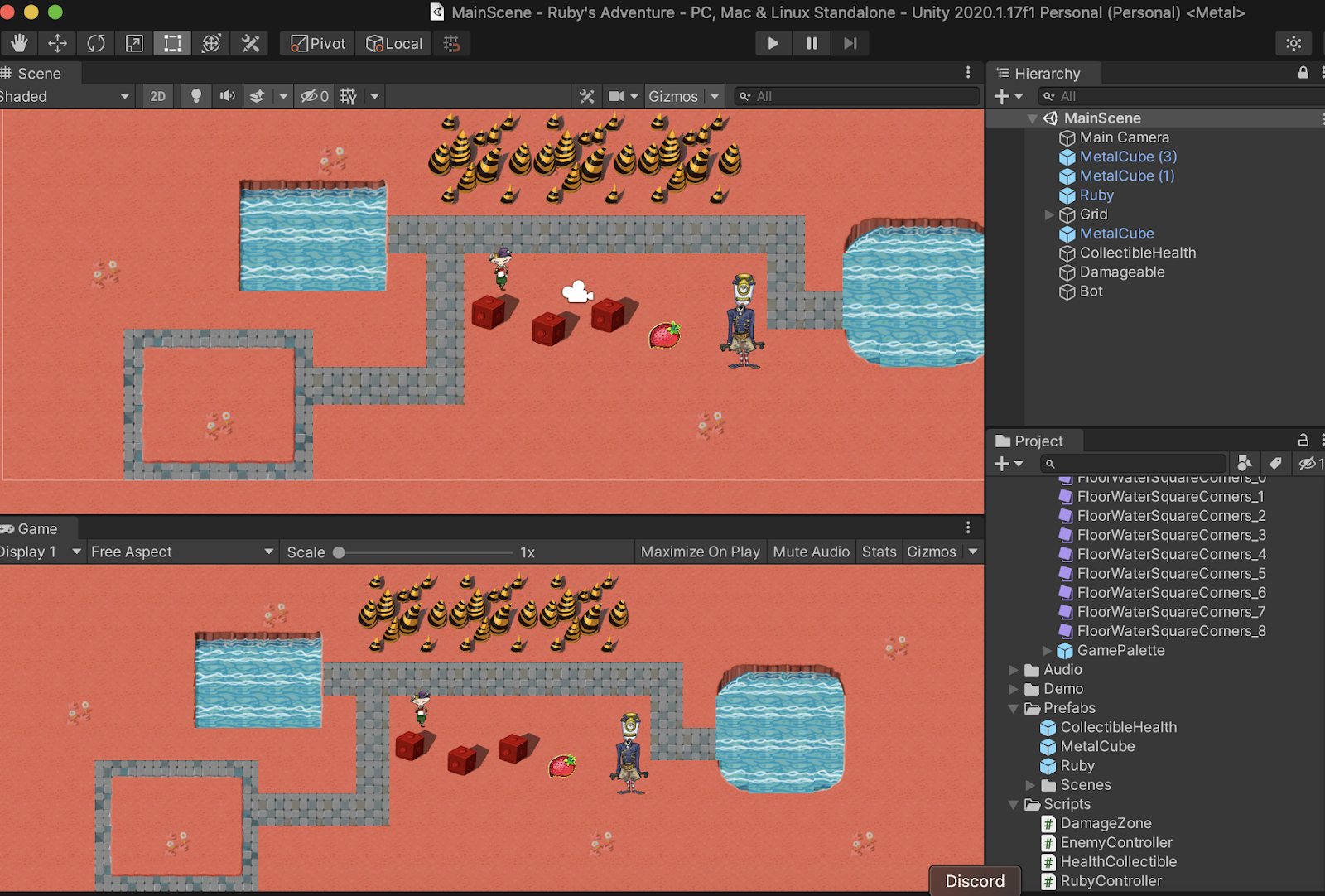The height and width of the screenshot is (896, 1325).
Task: Toggle Local handle rotation
Action: click(394, 43)
